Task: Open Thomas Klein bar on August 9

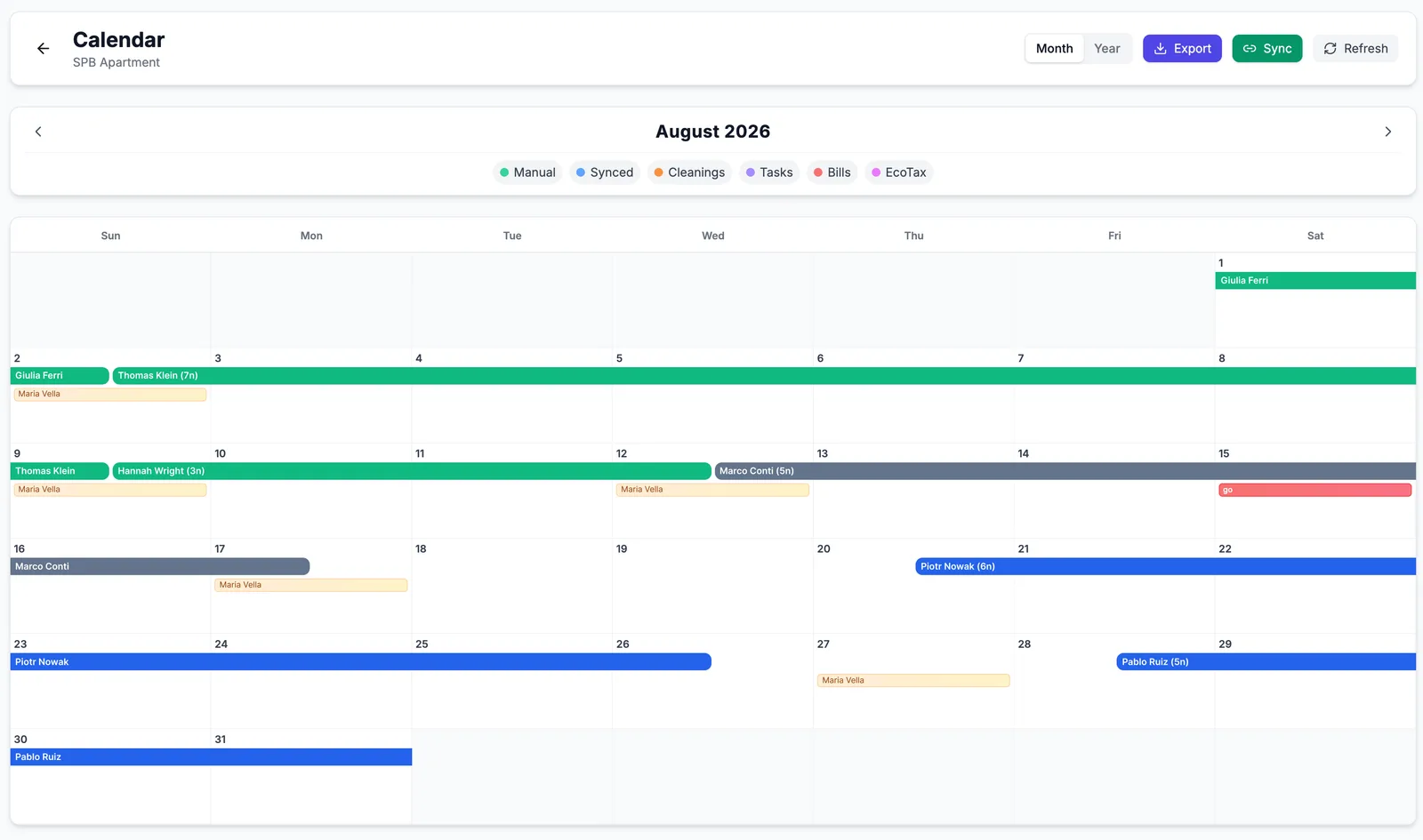Action: (x=60, y=471)
